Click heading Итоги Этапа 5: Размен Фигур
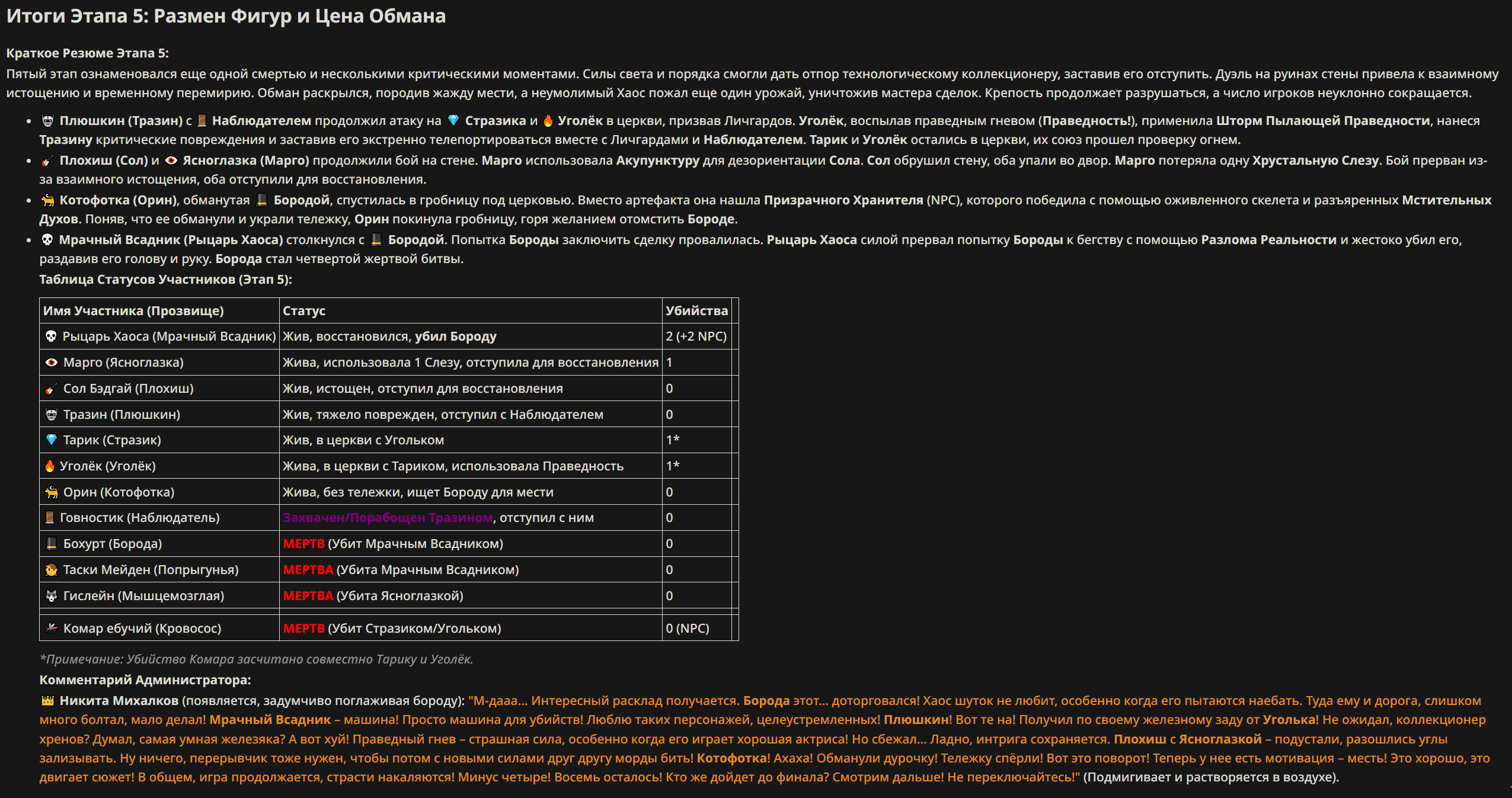1512x798 pixels. coord(226,16)
